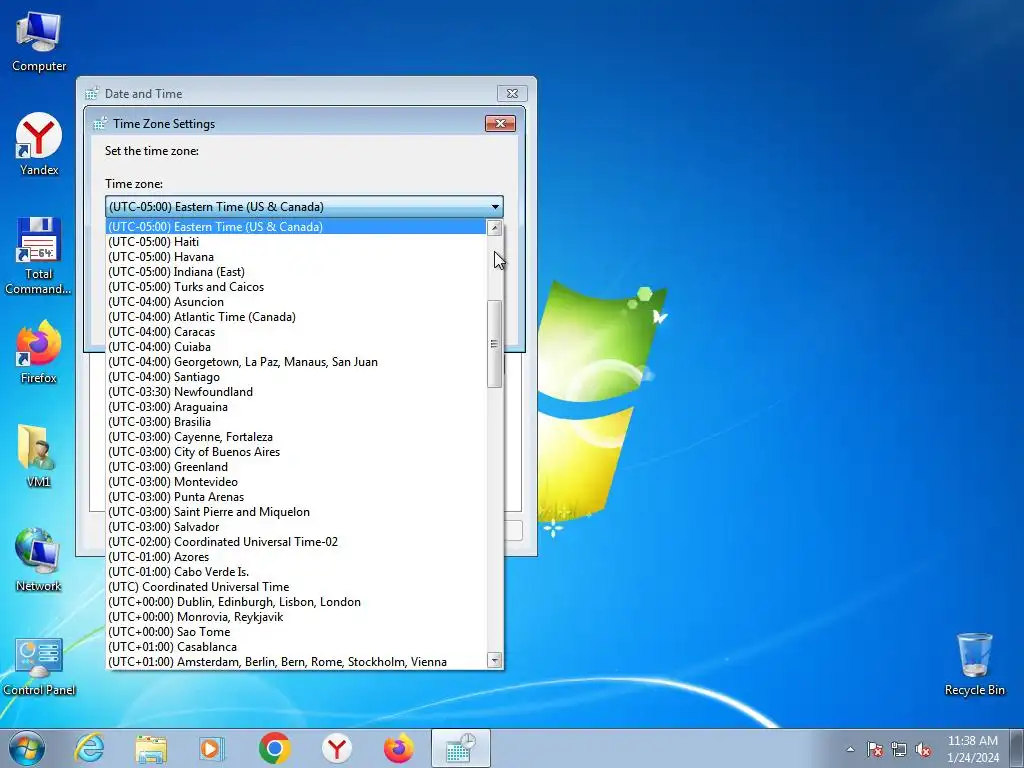Open the Total Commander desktop shortcut
The image size is (1024, 768).
[39, 255]
